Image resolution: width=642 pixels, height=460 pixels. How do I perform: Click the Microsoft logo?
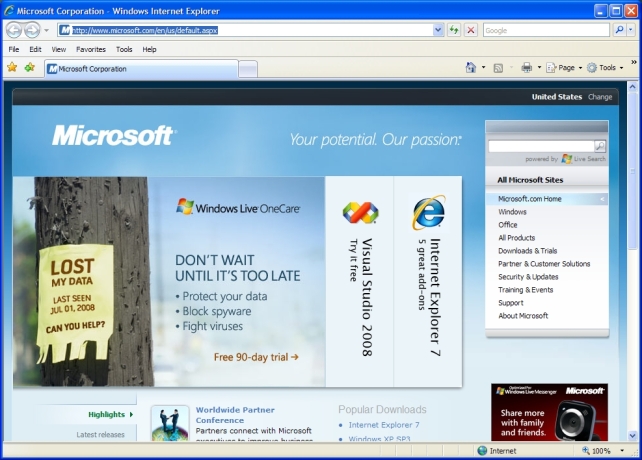pyautogui.click(x=114, y=136)
